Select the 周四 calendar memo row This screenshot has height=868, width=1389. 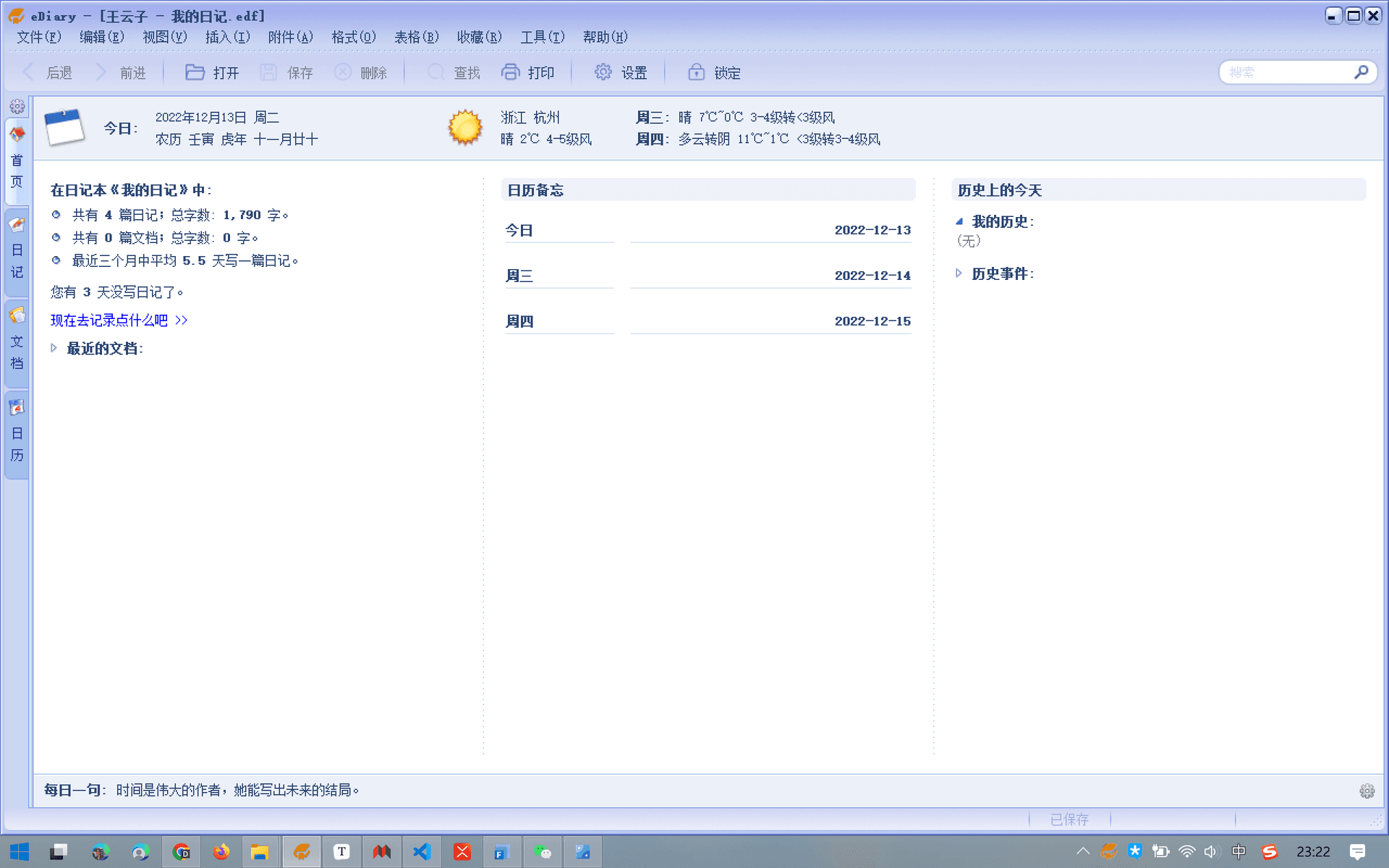tap(708, 321)
